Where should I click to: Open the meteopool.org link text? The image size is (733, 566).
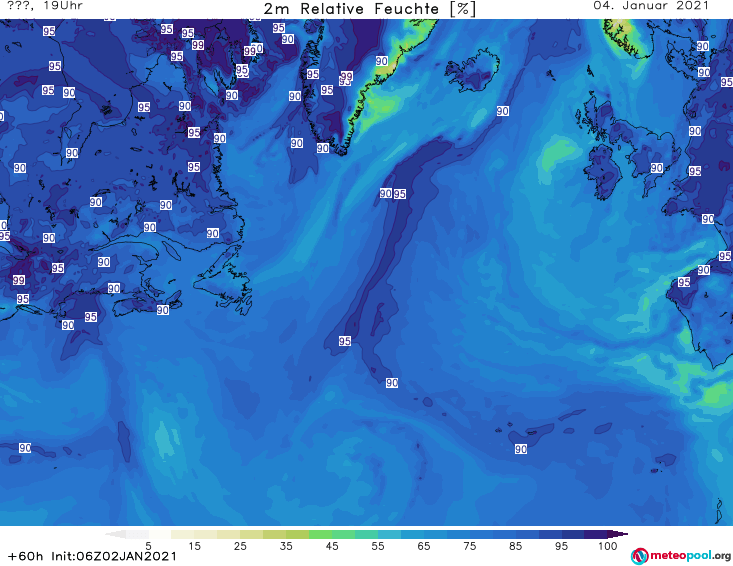pyautogui.click(x=690, y=555)
